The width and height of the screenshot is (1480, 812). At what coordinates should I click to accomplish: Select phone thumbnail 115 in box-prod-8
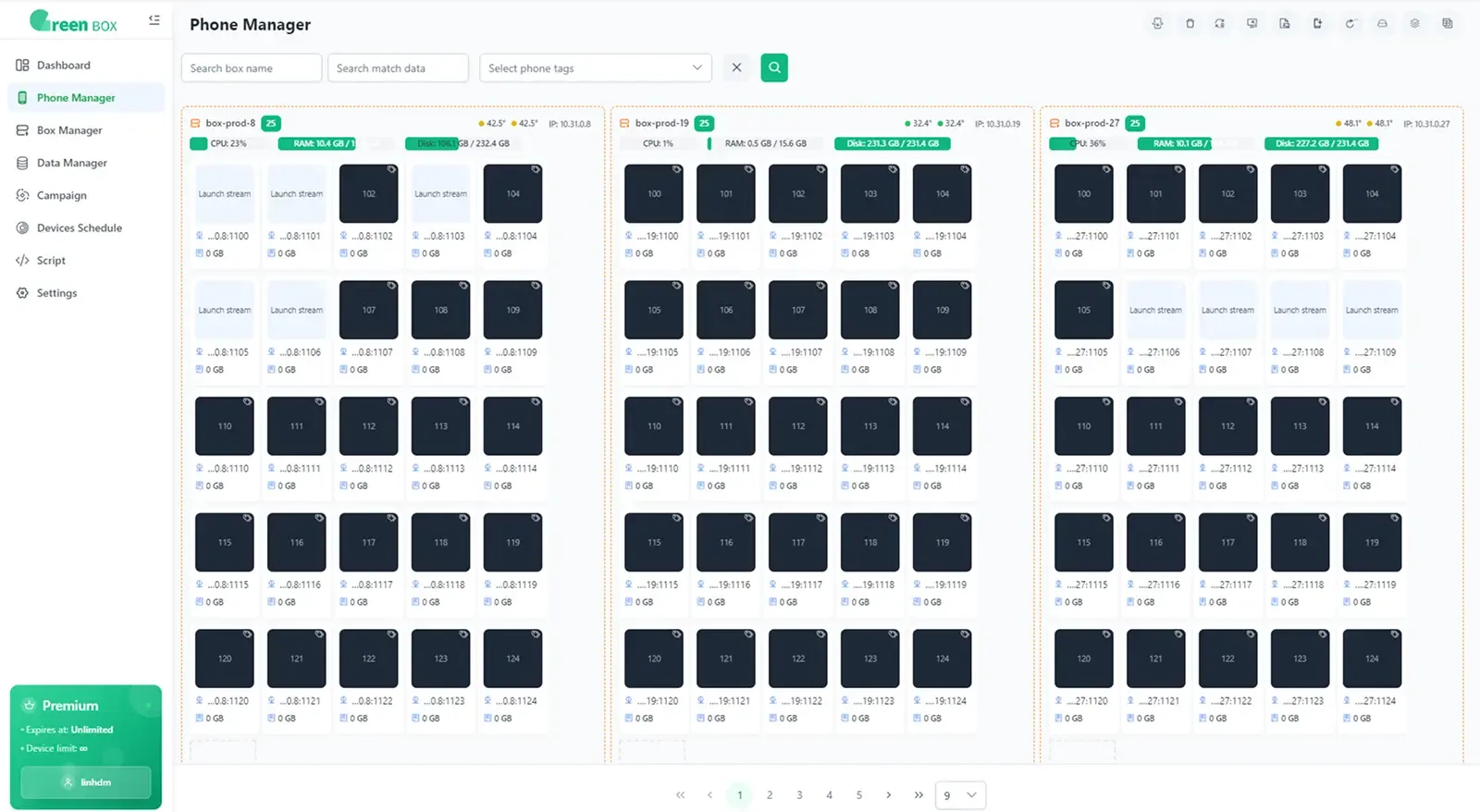coord(225,543)
